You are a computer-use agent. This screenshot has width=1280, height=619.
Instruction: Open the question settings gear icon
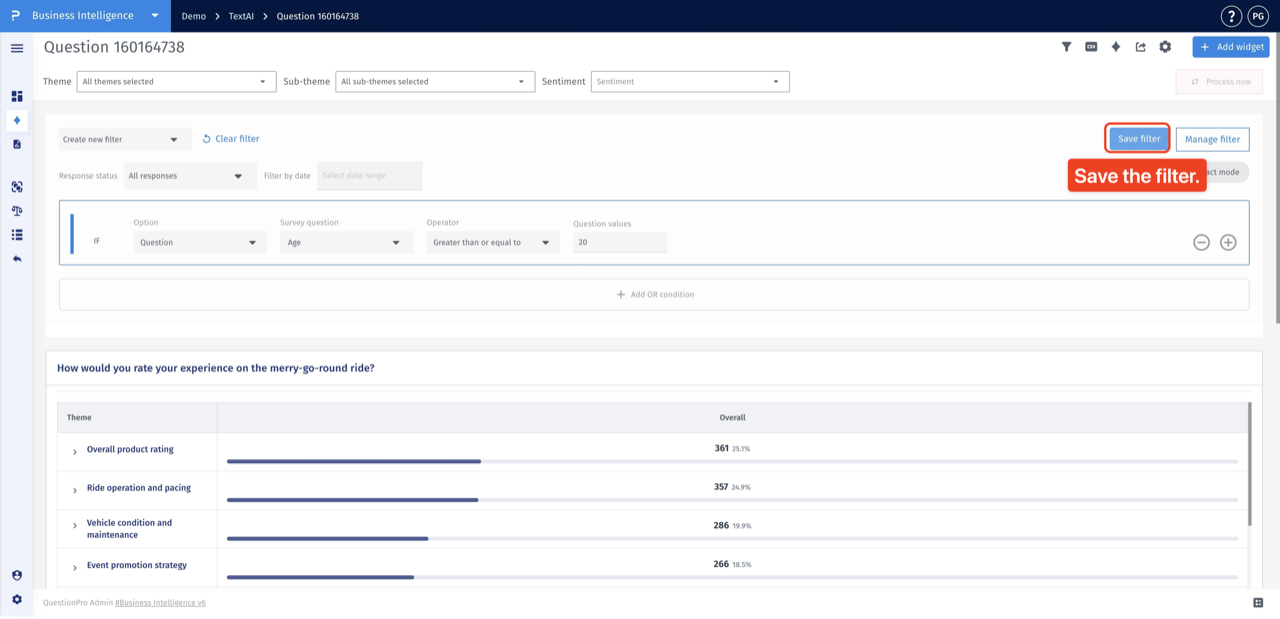coord(1165,47)
